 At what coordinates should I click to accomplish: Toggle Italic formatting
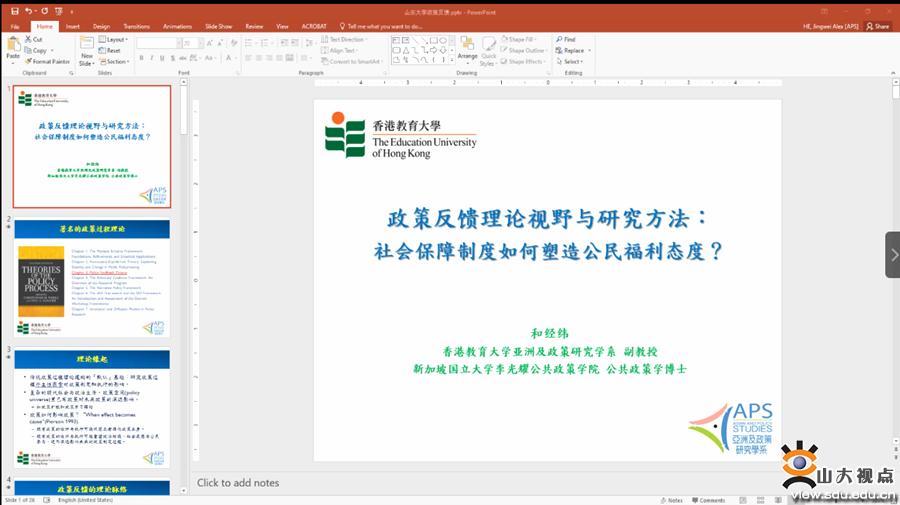pos(152,58)
